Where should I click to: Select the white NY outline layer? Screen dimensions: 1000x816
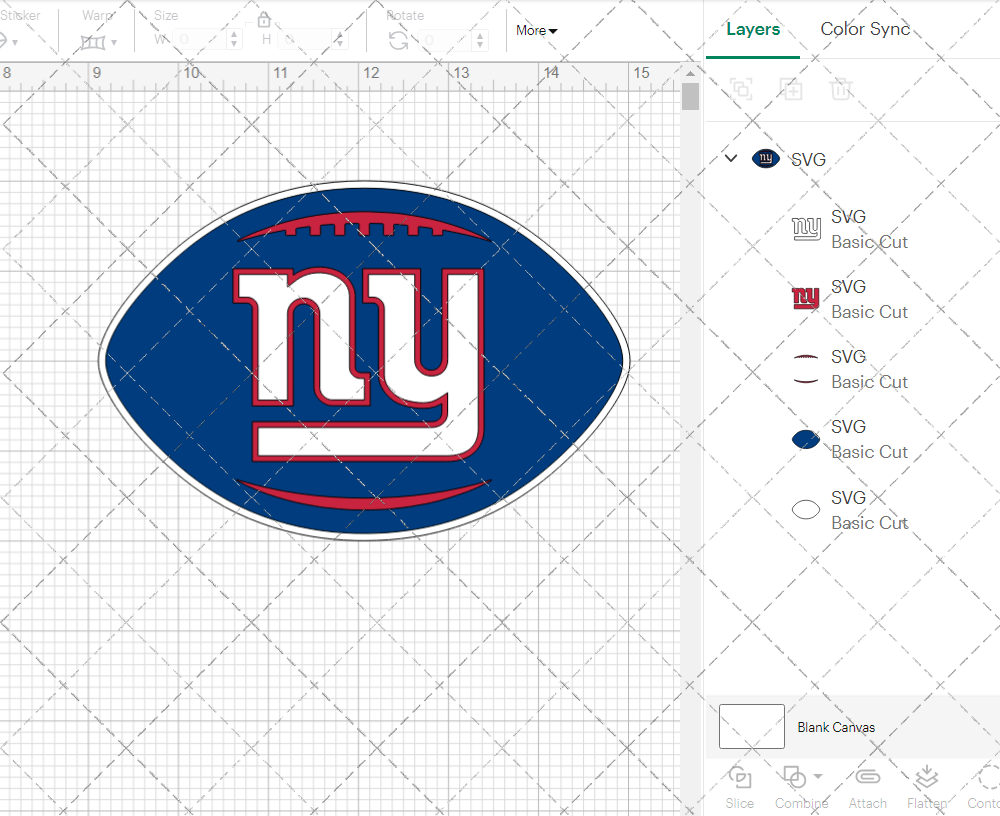pos(850,229)
